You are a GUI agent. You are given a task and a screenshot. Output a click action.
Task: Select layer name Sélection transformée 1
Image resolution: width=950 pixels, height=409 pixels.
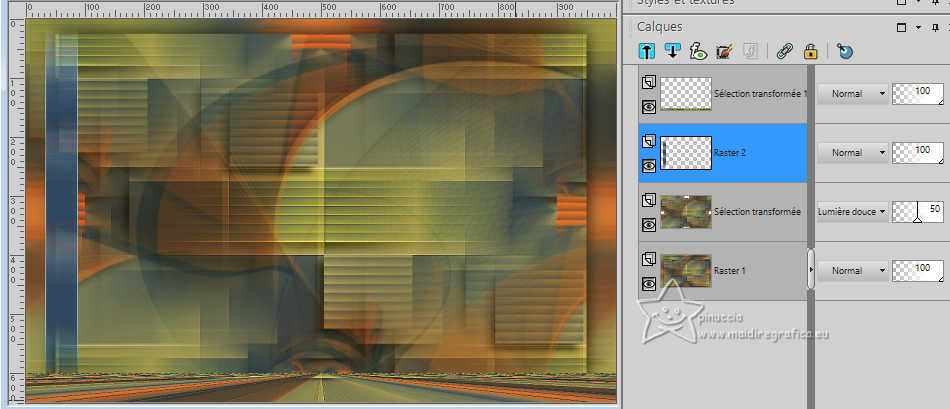760,94
